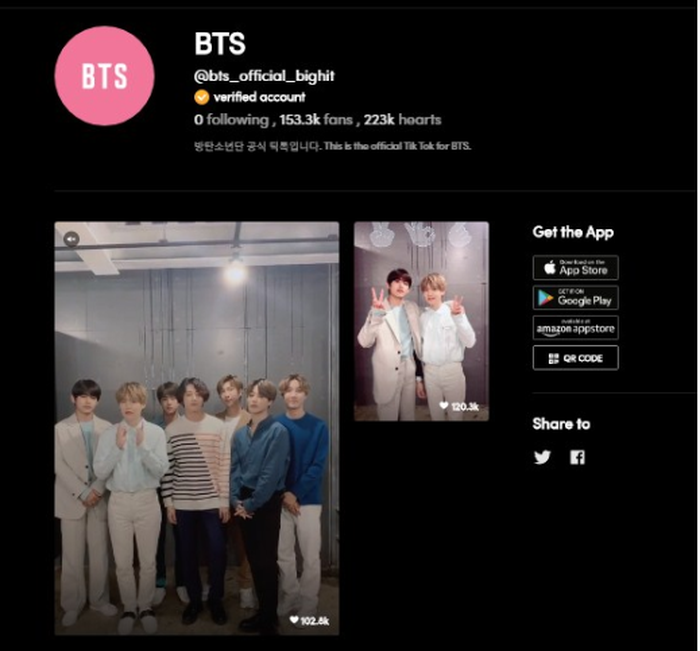The width and height of the screenshot is (700, 651).
Task: Mute the large group video
Action: point(71,239)
